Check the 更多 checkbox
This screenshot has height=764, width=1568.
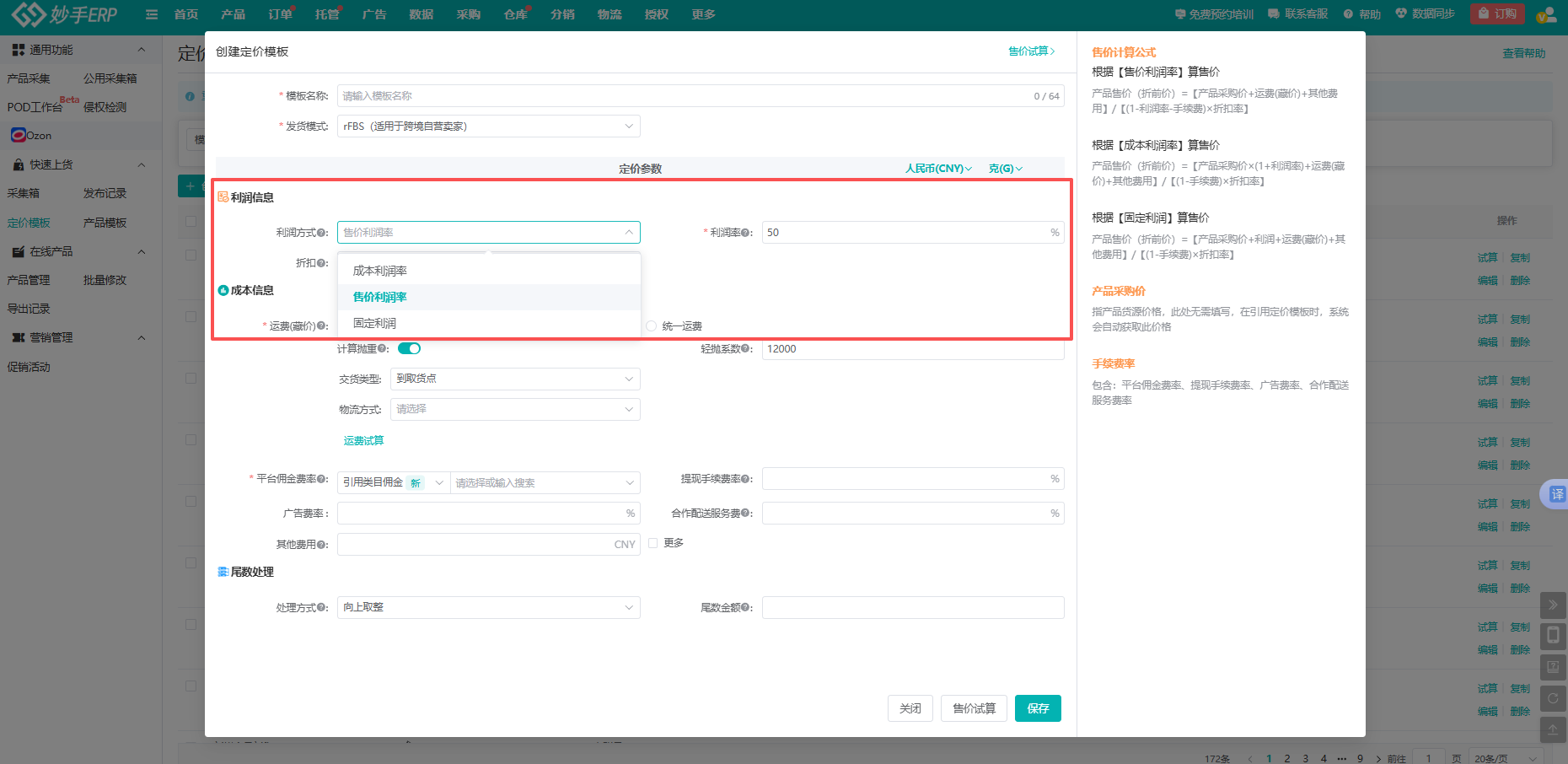pos(653,543)
